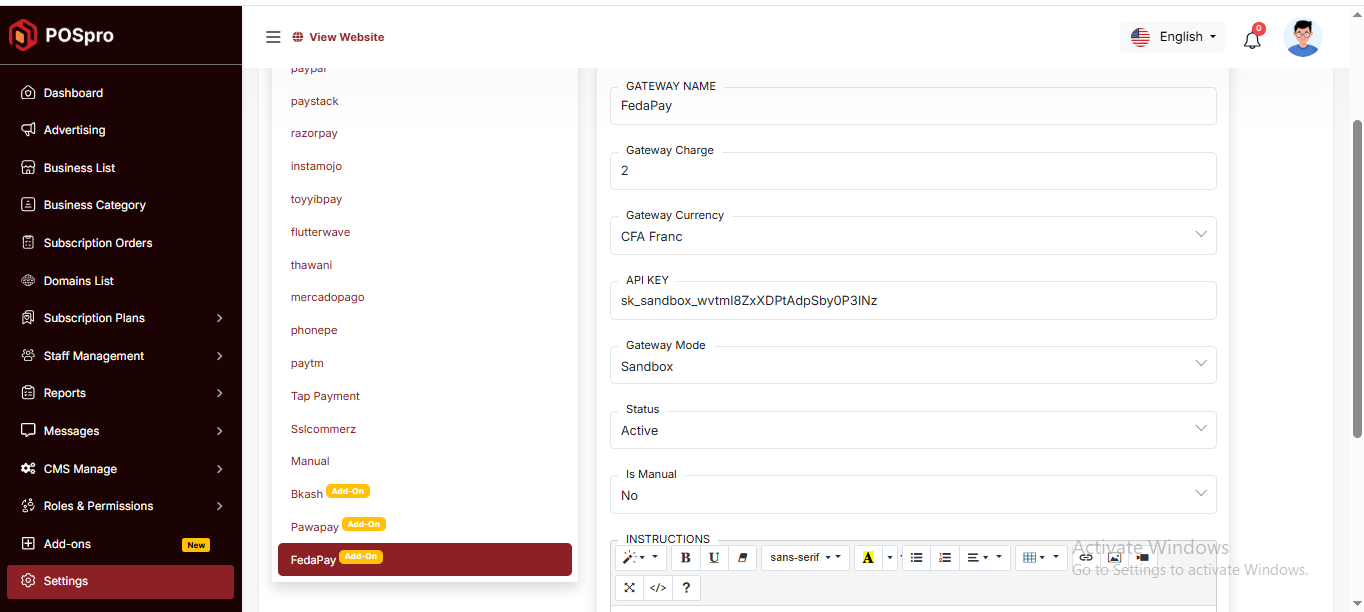Select the flutterwave gateway

click(320, 232)
